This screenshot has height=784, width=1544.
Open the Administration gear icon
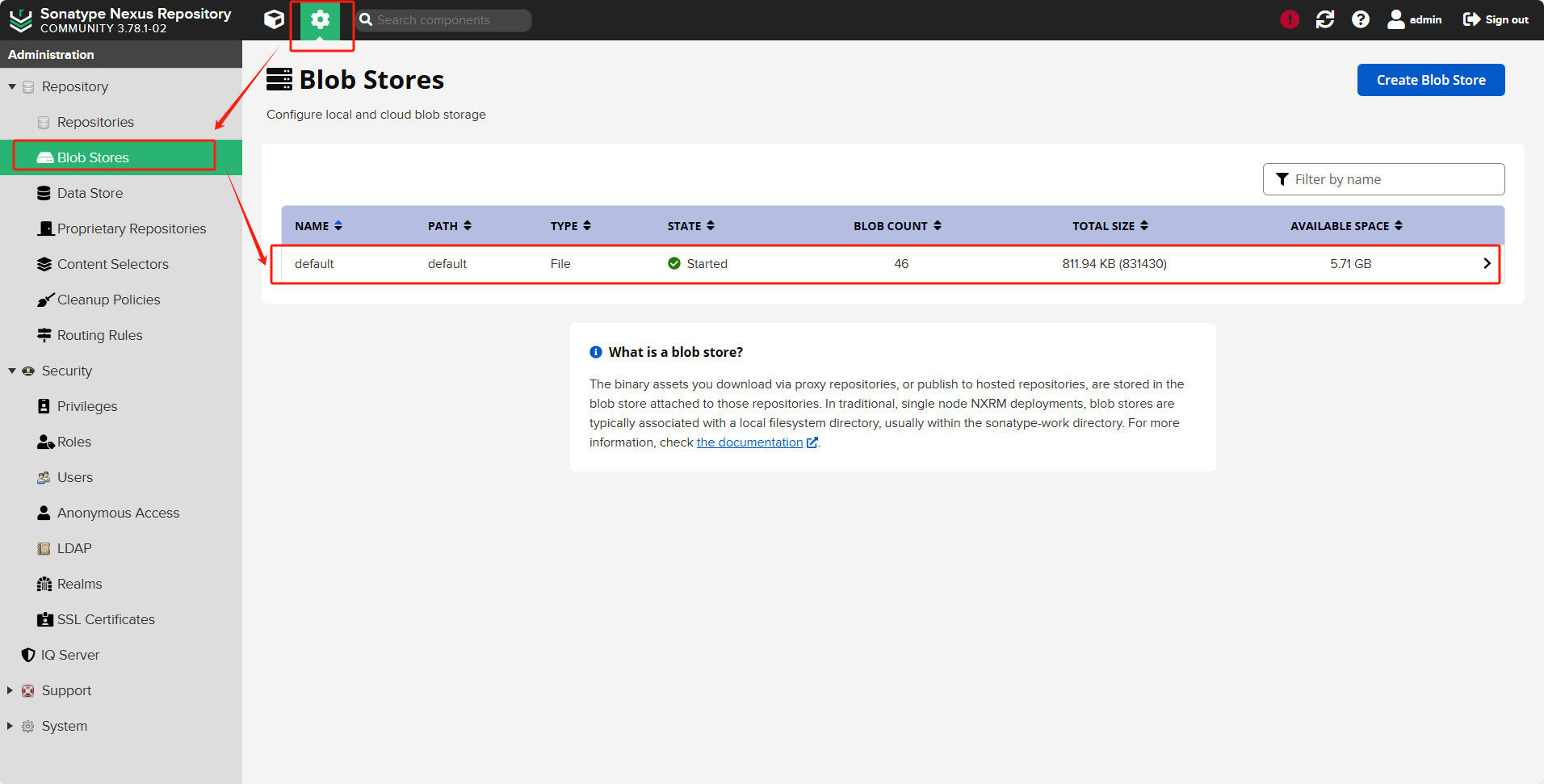click(x=321, y=19)
